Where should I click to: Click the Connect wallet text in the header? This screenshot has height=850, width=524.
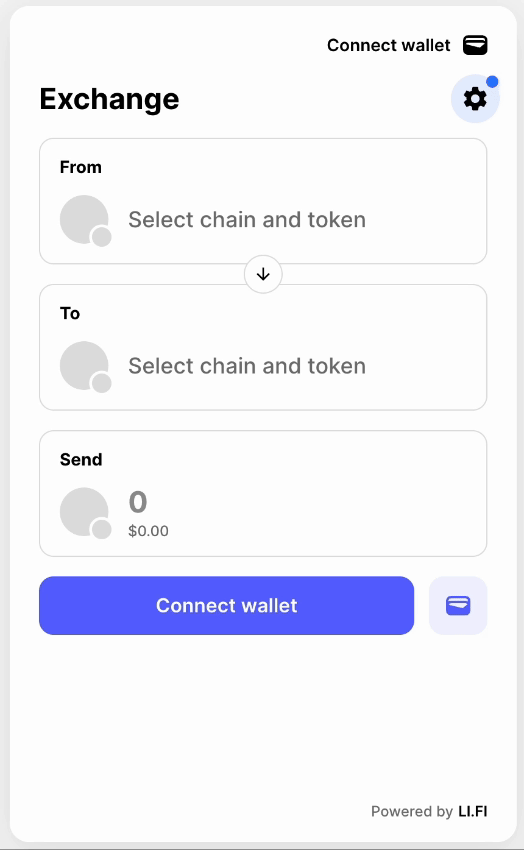[x=389, y=45]
